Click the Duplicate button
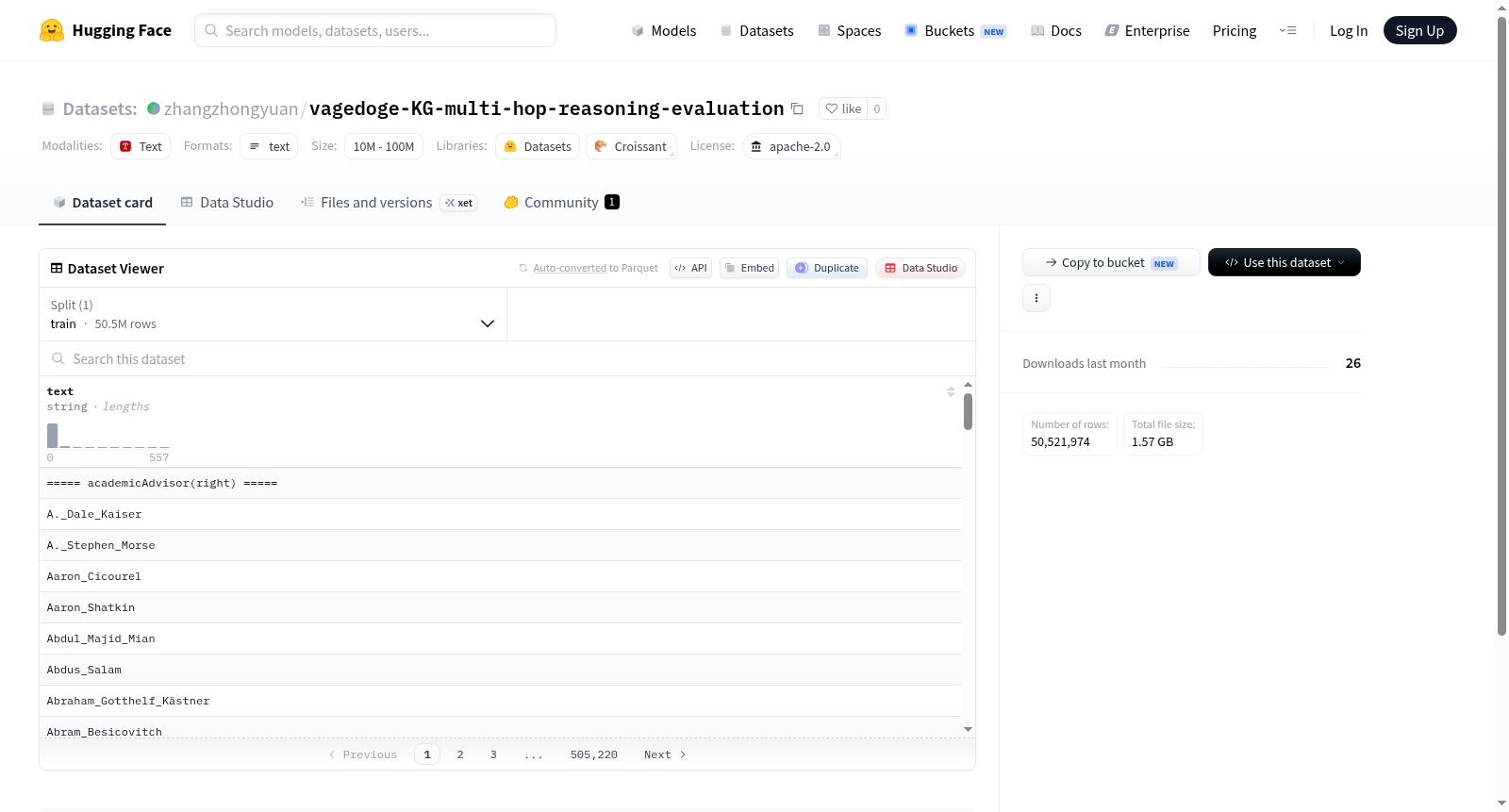This screenshot has width=1509, height=812. [827, 268]
